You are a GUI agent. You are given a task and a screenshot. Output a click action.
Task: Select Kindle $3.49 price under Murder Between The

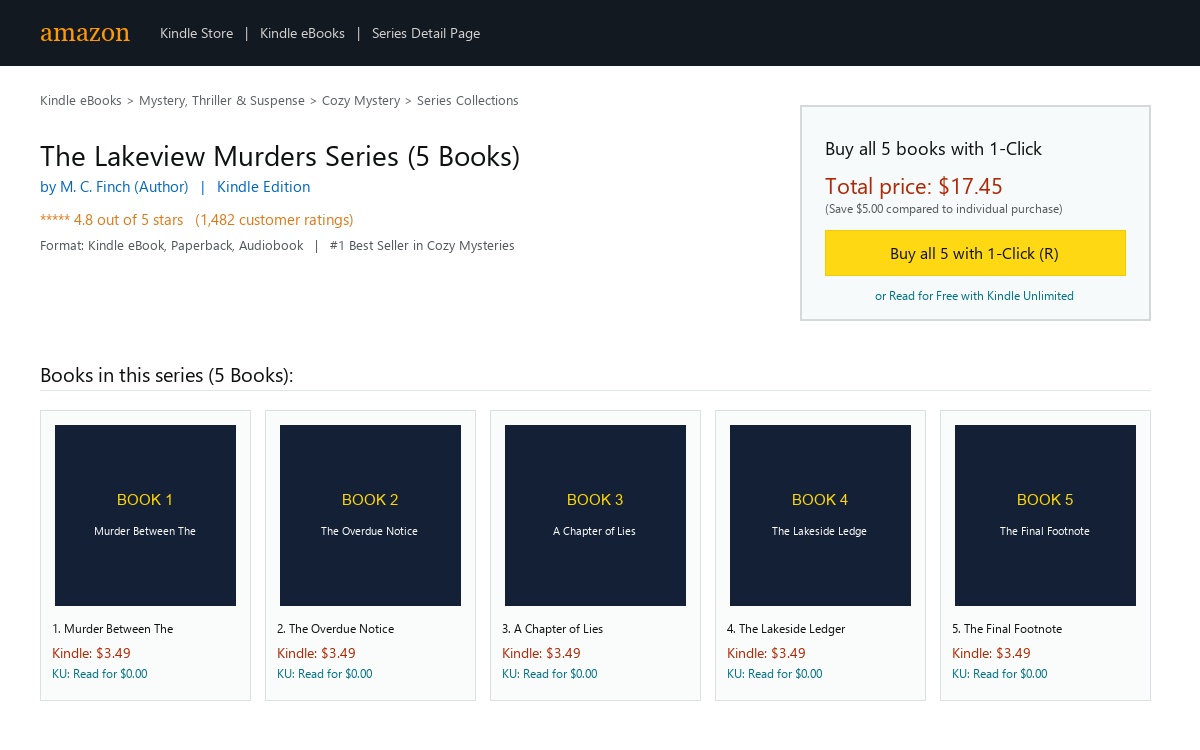pyautogui.click(x=91, y=654)
